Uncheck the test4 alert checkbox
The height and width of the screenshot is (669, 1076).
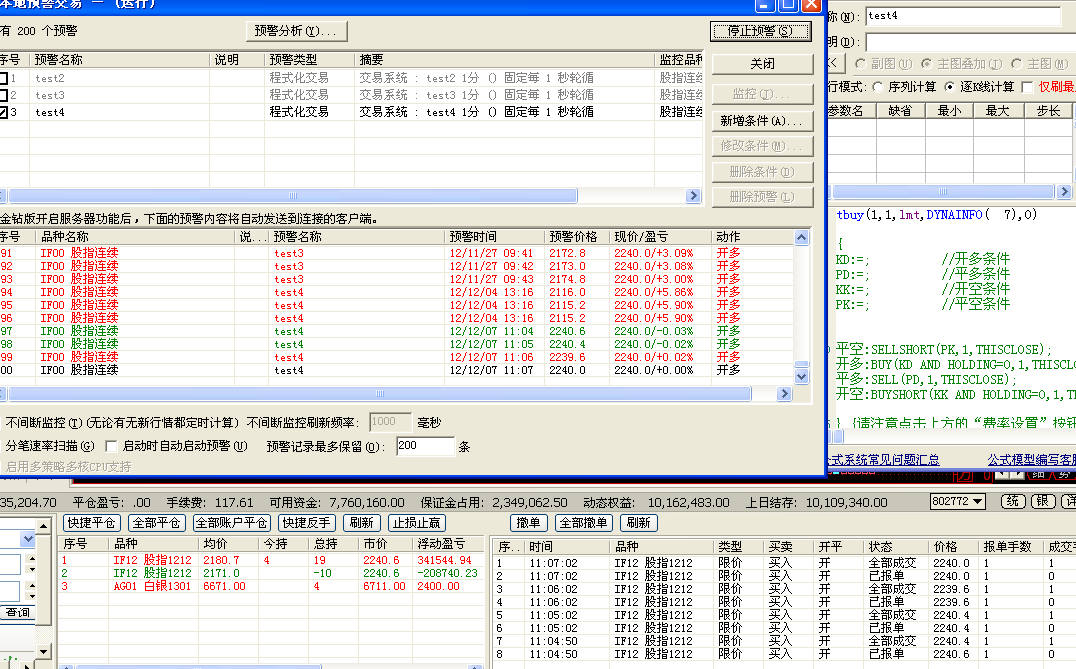click(x=3, y=112)
